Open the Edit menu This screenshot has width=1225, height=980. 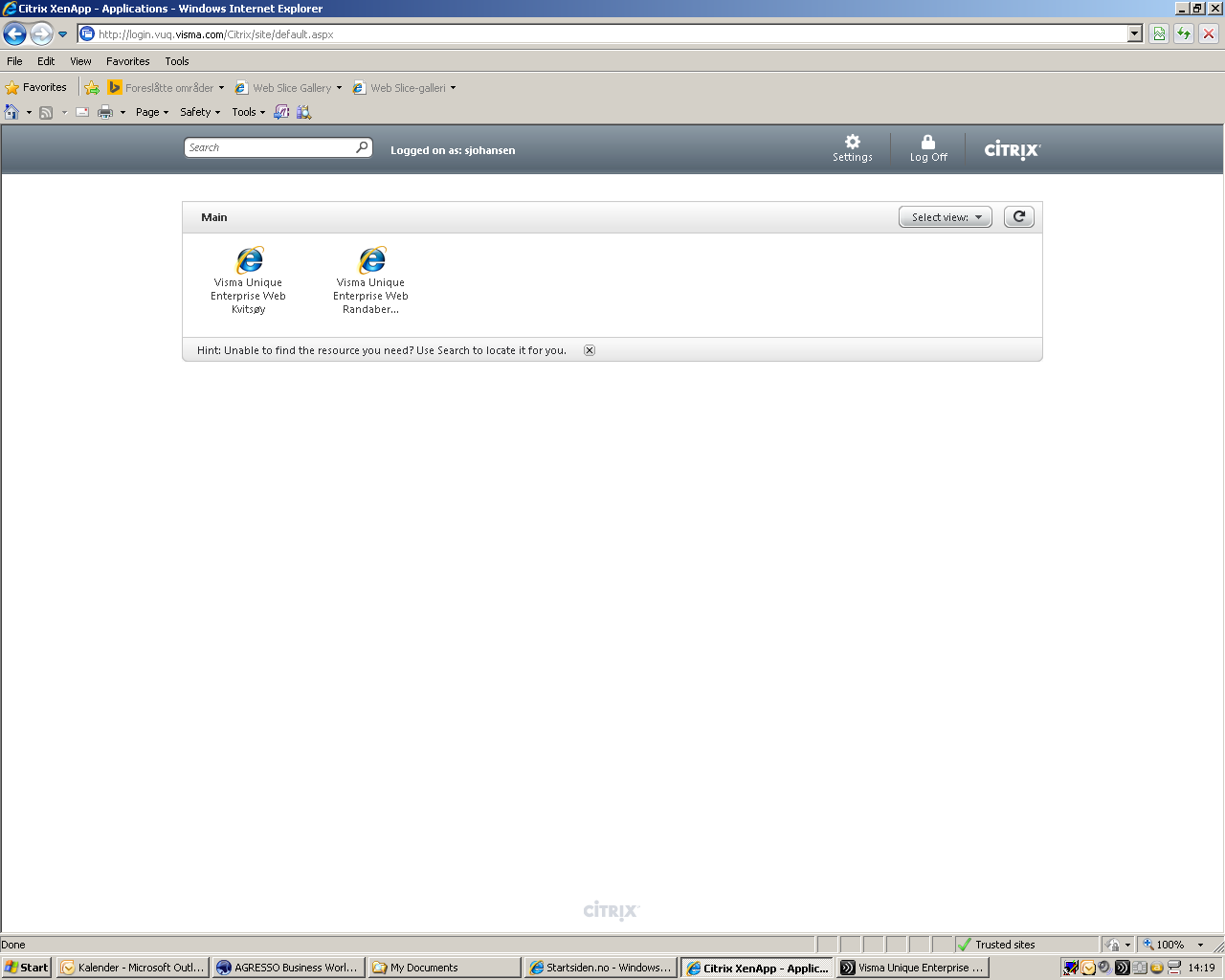point(46,61)
